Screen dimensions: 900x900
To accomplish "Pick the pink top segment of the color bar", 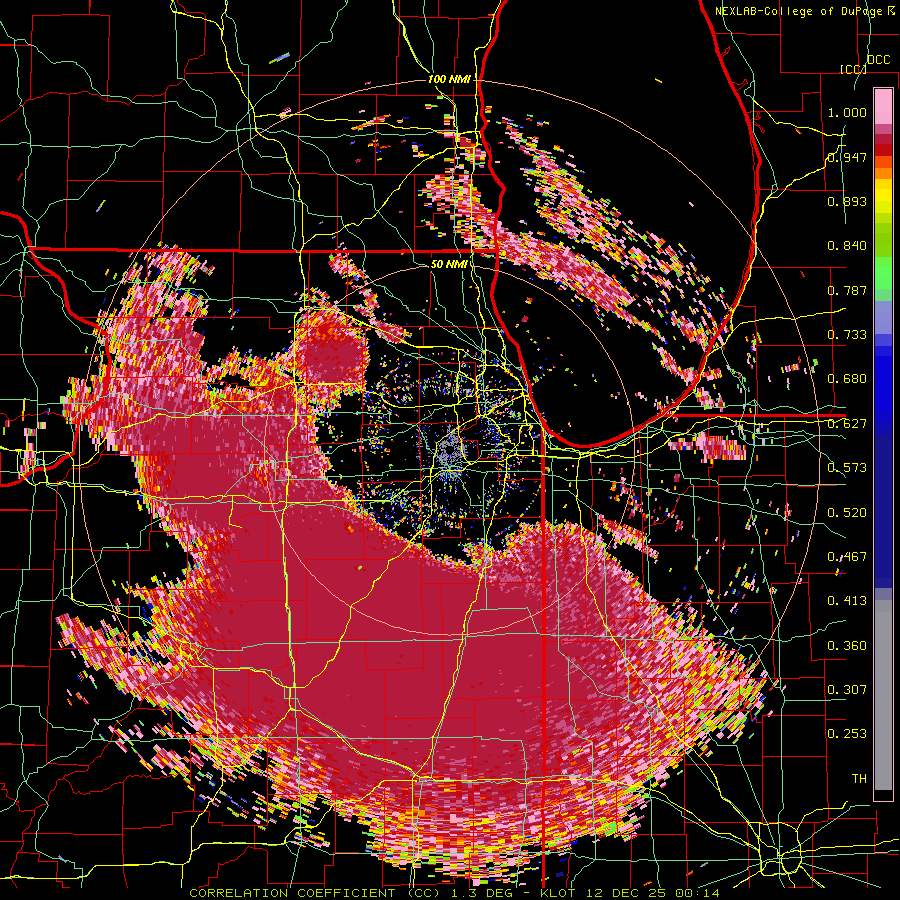I will point(883,107).
